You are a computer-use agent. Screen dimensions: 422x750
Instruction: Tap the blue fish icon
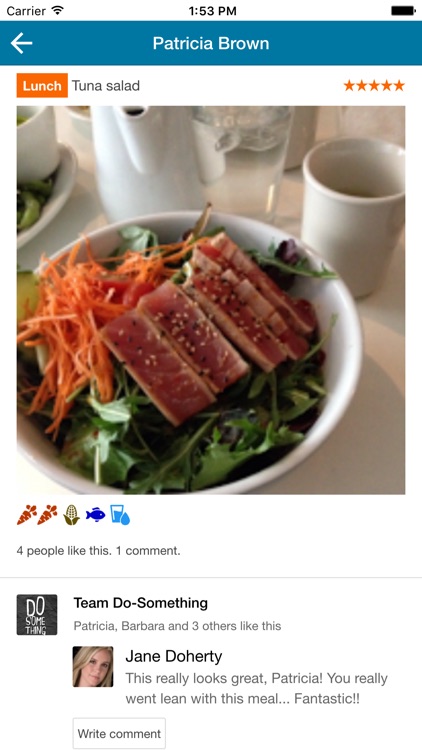click(96, 515)
